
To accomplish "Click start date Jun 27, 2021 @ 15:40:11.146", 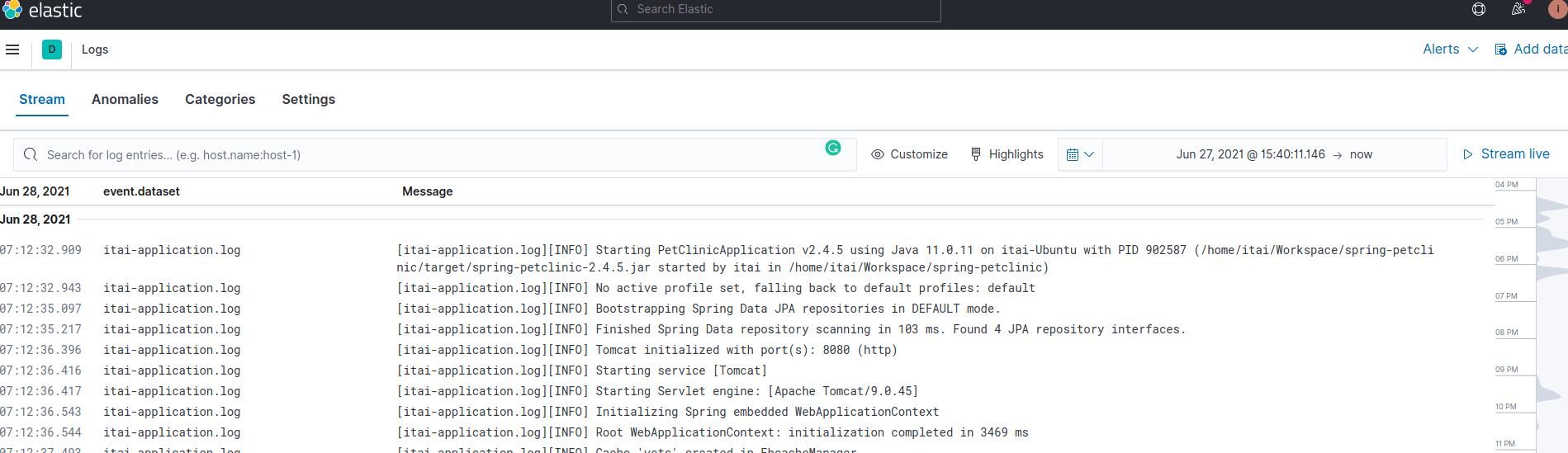I will 1250,154.
